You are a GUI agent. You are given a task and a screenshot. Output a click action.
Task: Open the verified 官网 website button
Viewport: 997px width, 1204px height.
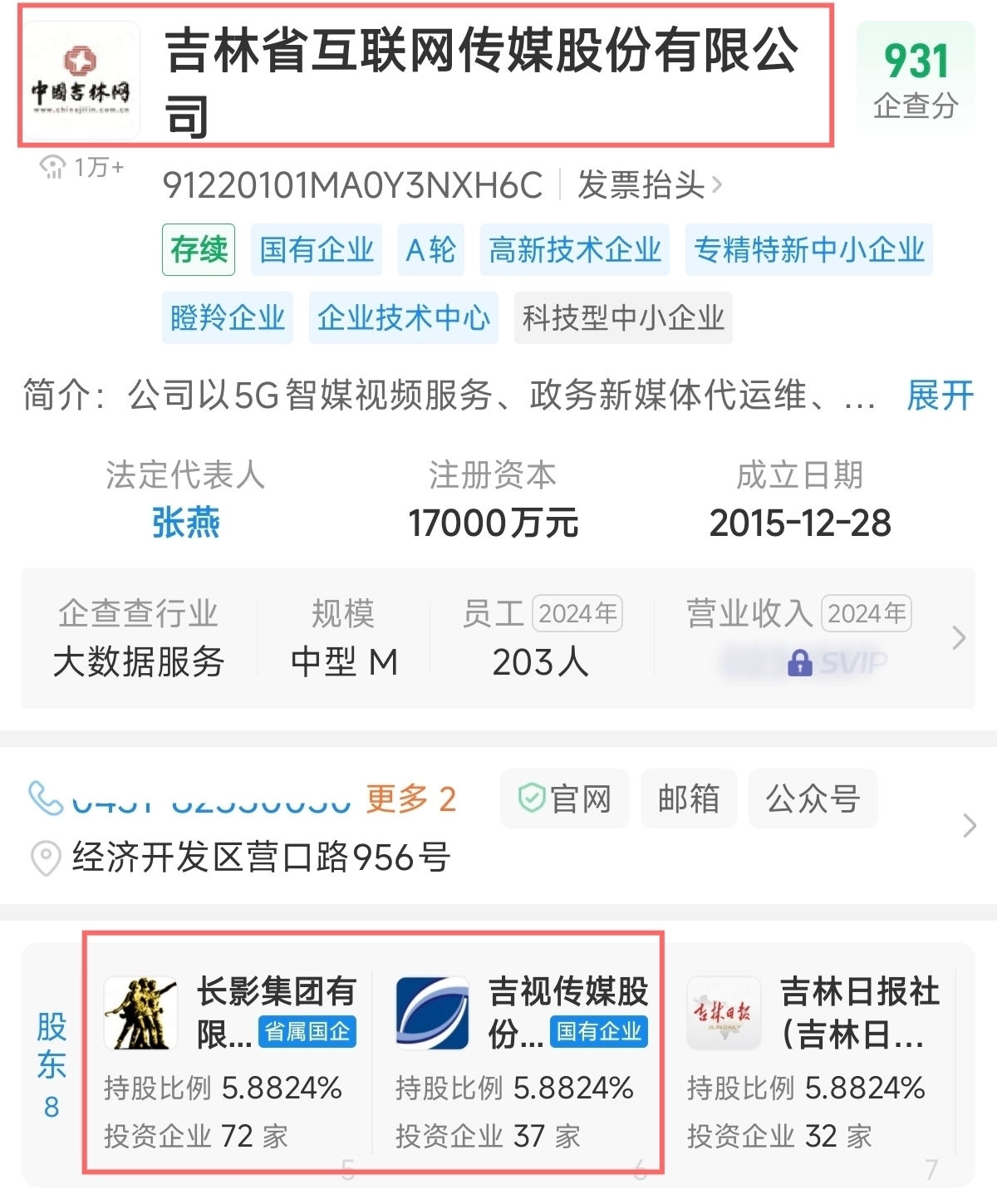click(x=565, y=799)
